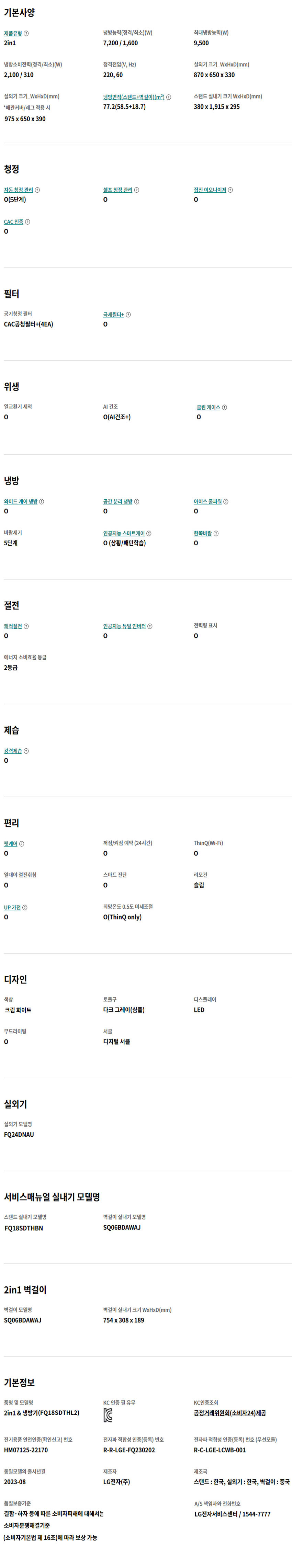Screen dimensions: 292x1568
Task: Click info icon beside 인공지능 듀얼 인버터
Action: pyautogui.click(x=150, y=626)
